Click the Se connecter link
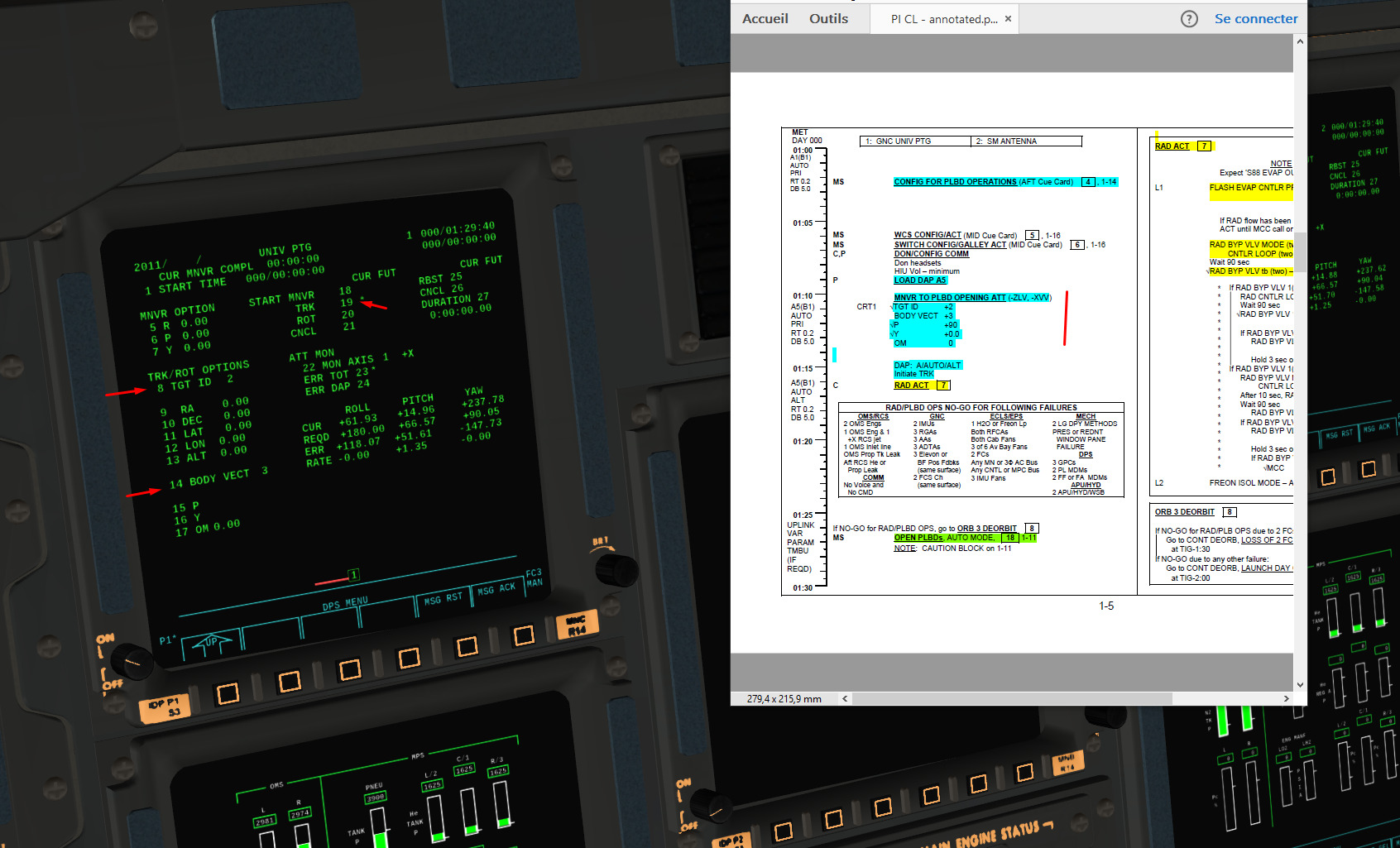This screenshot has height=848, width=1400. 1256,19
